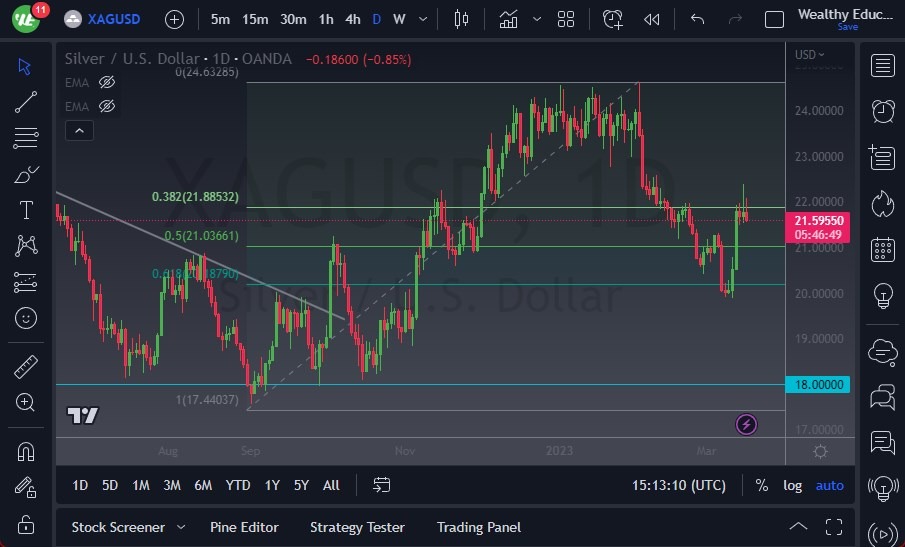The image size is (905, 547).
Task: Set date range to 1D
Action: click(80, 485)
